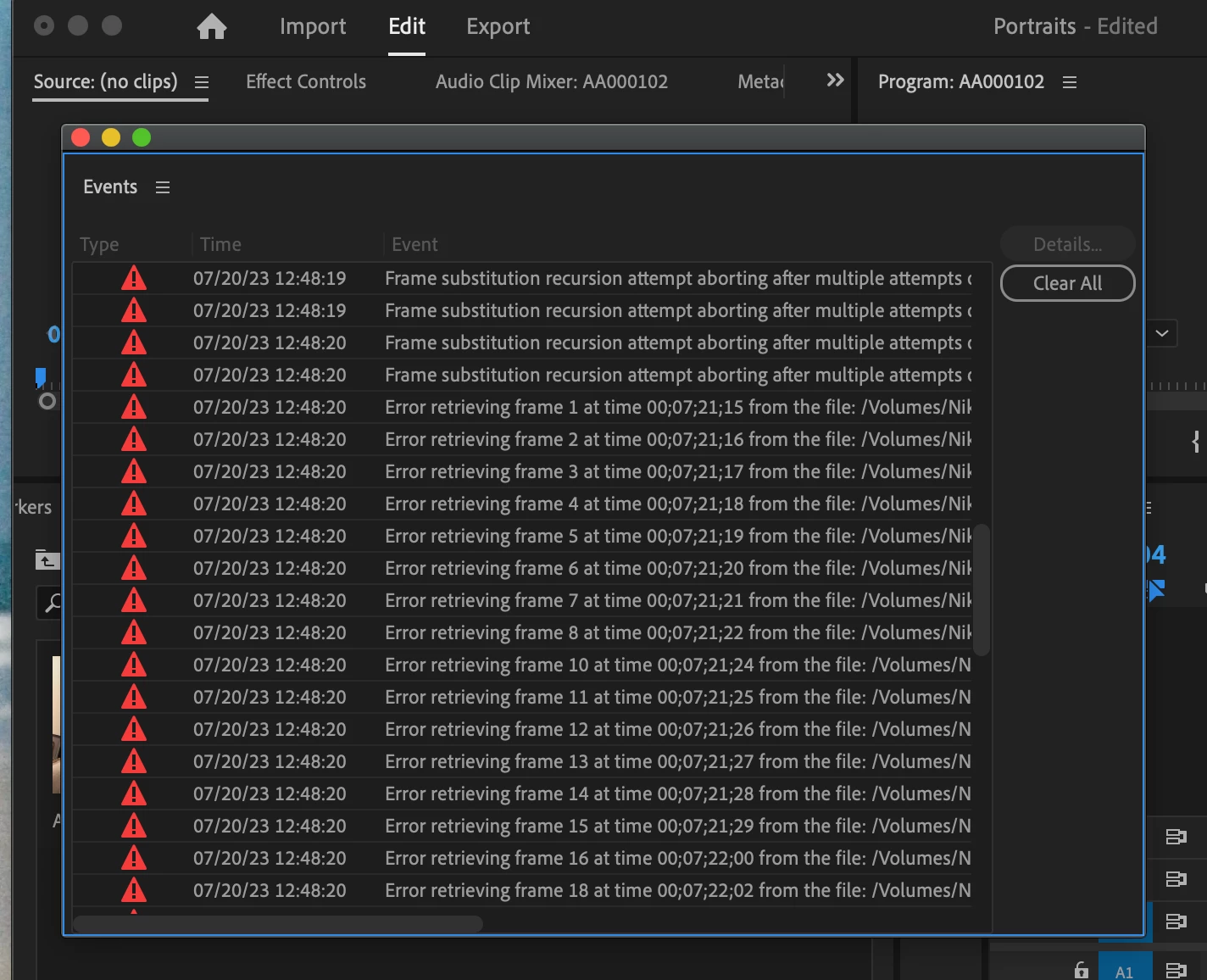Click the vertical scrollbar thumb in Events
This screenshot has width=1207, height=980.
pyautogui.click(x=982, y=590)
